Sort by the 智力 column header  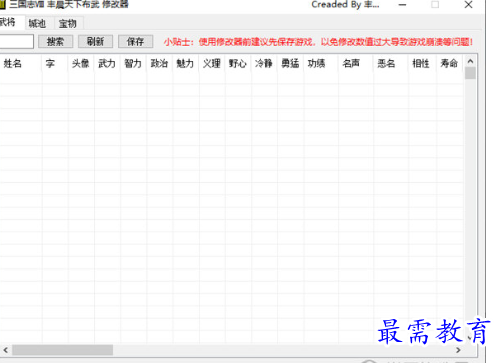(133, 63)
